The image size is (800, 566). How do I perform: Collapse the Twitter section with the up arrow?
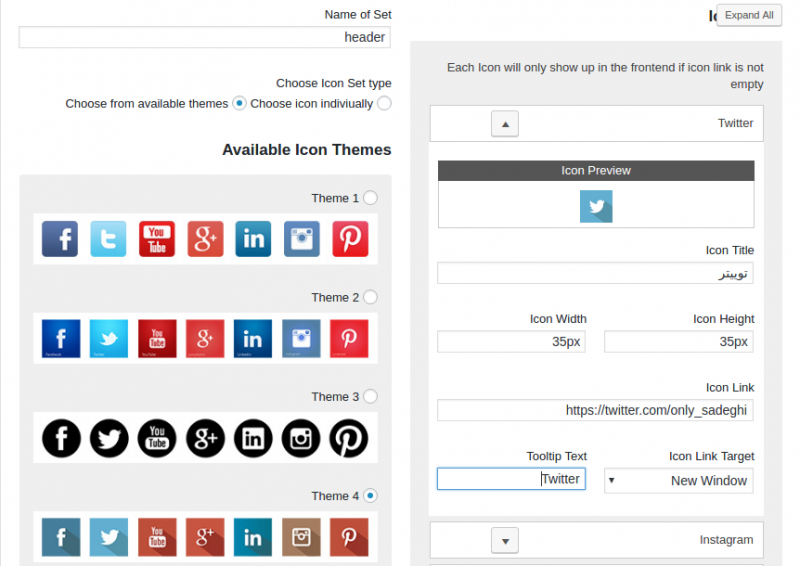point(505,124)
